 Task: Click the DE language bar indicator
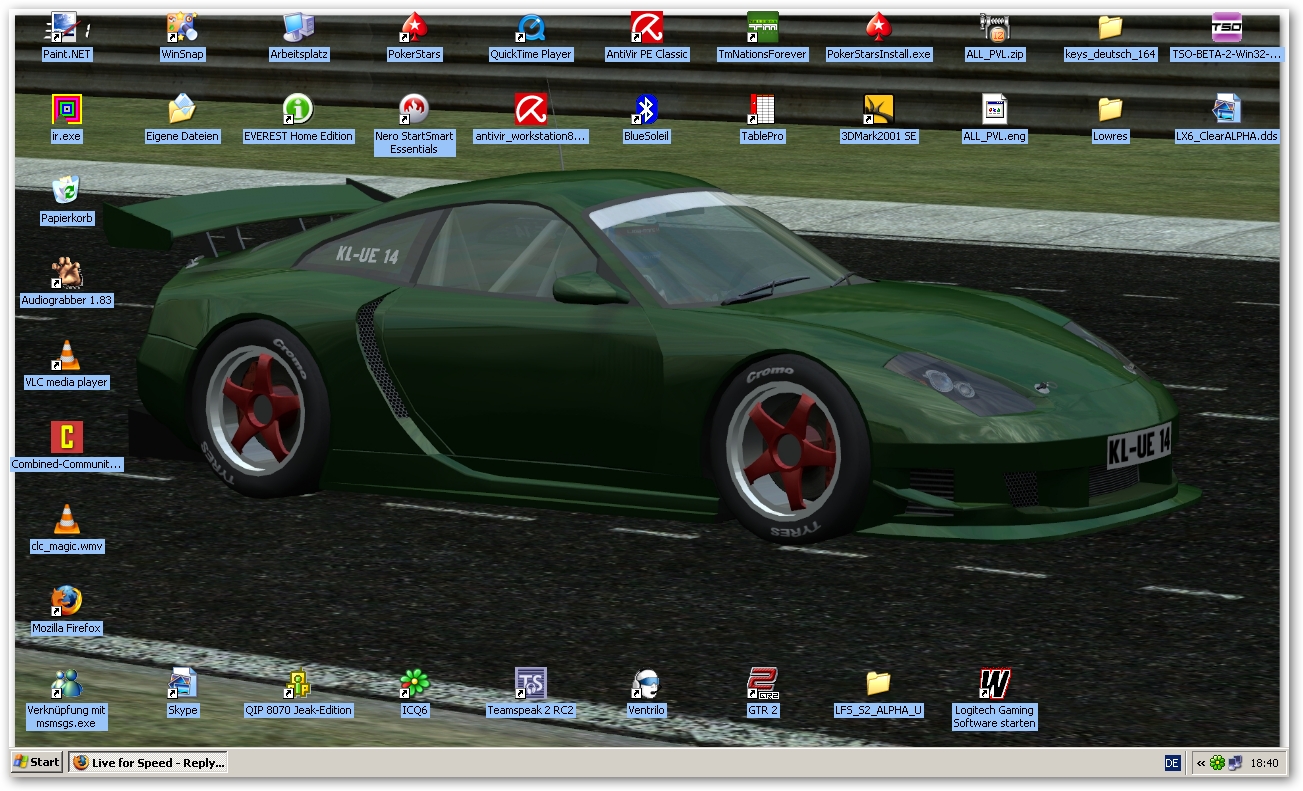pos(1172,763)
